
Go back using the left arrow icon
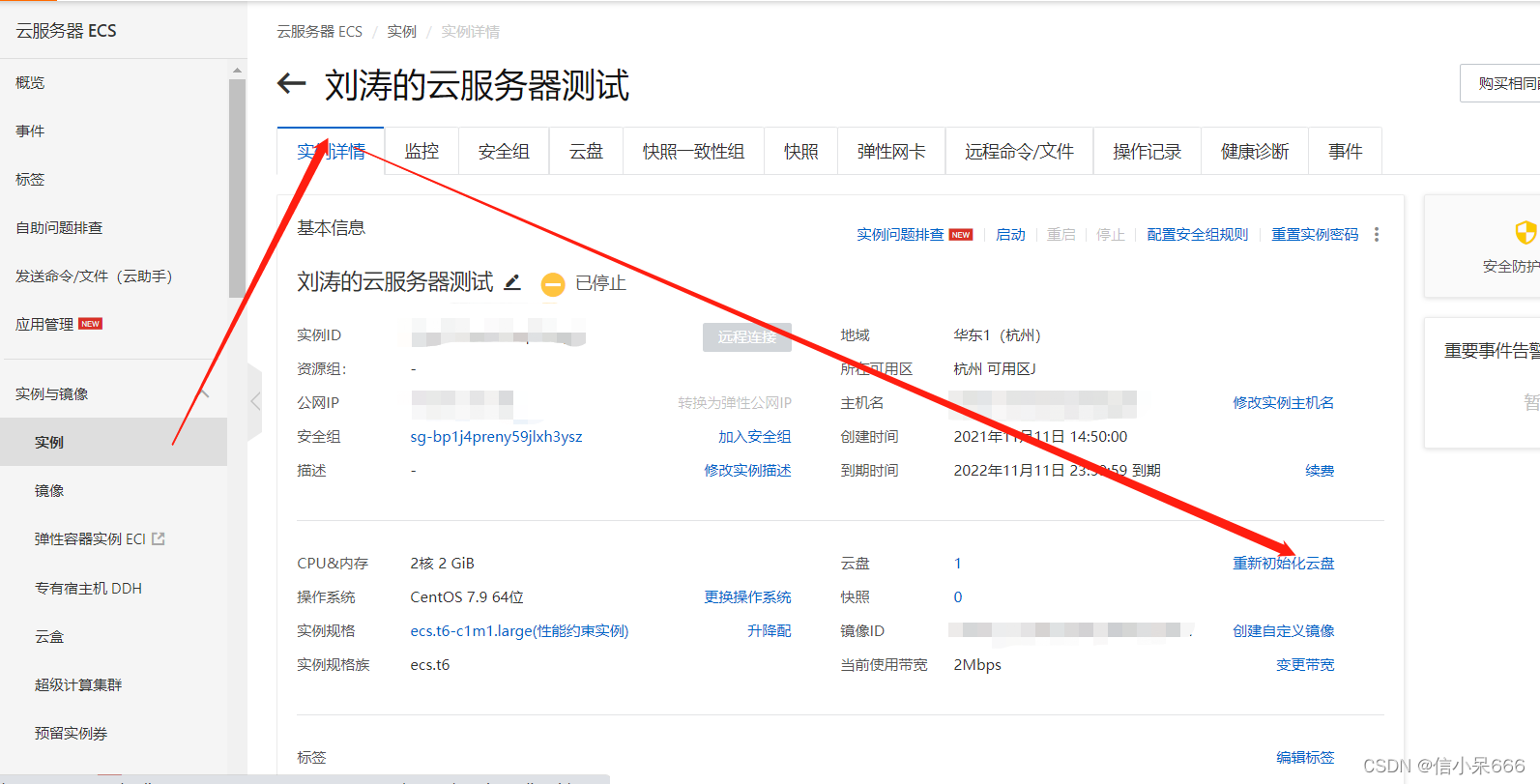point(291,84)
